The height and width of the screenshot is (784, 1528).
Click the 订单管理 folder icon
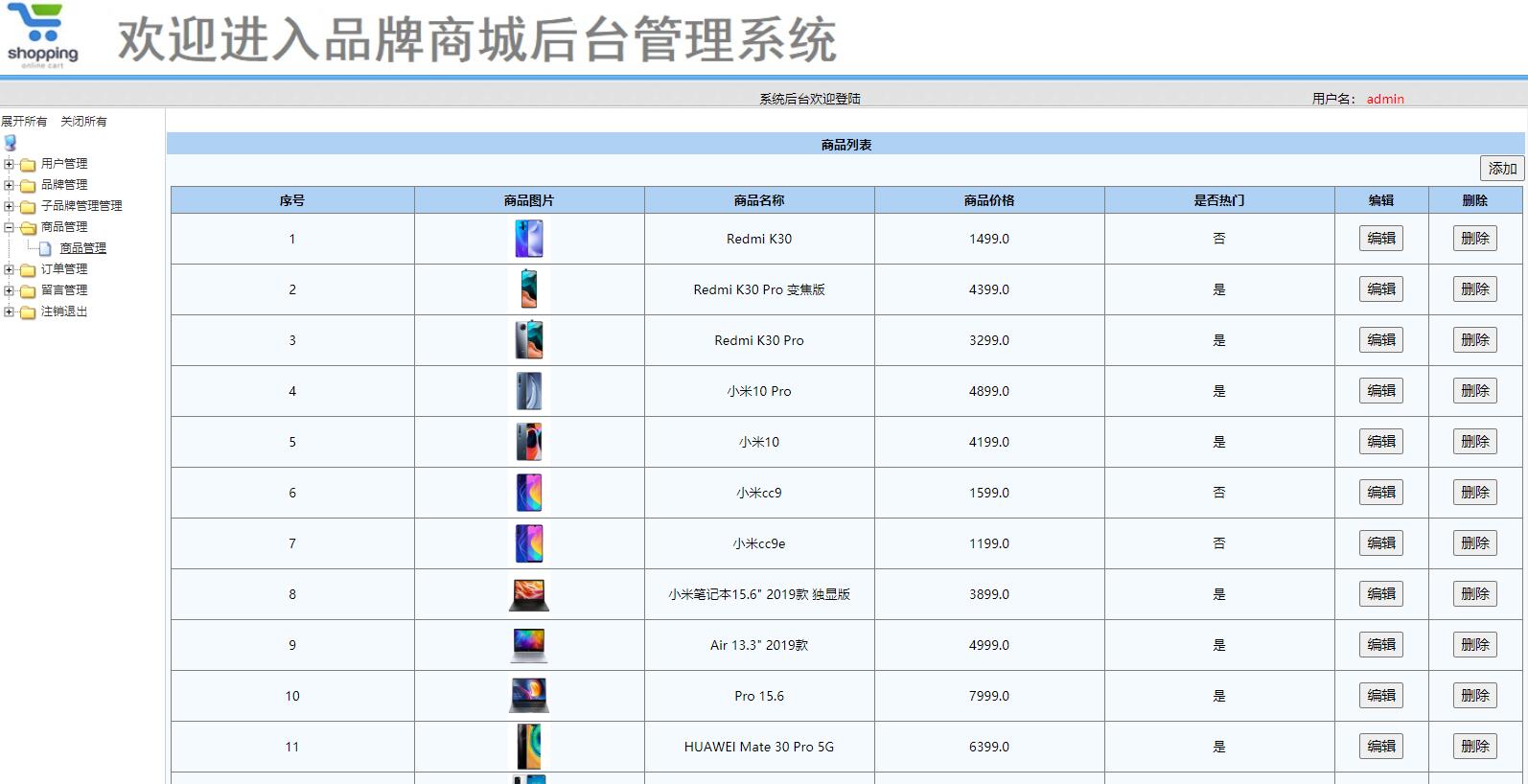pyautogui.click(x=28, y=269)
